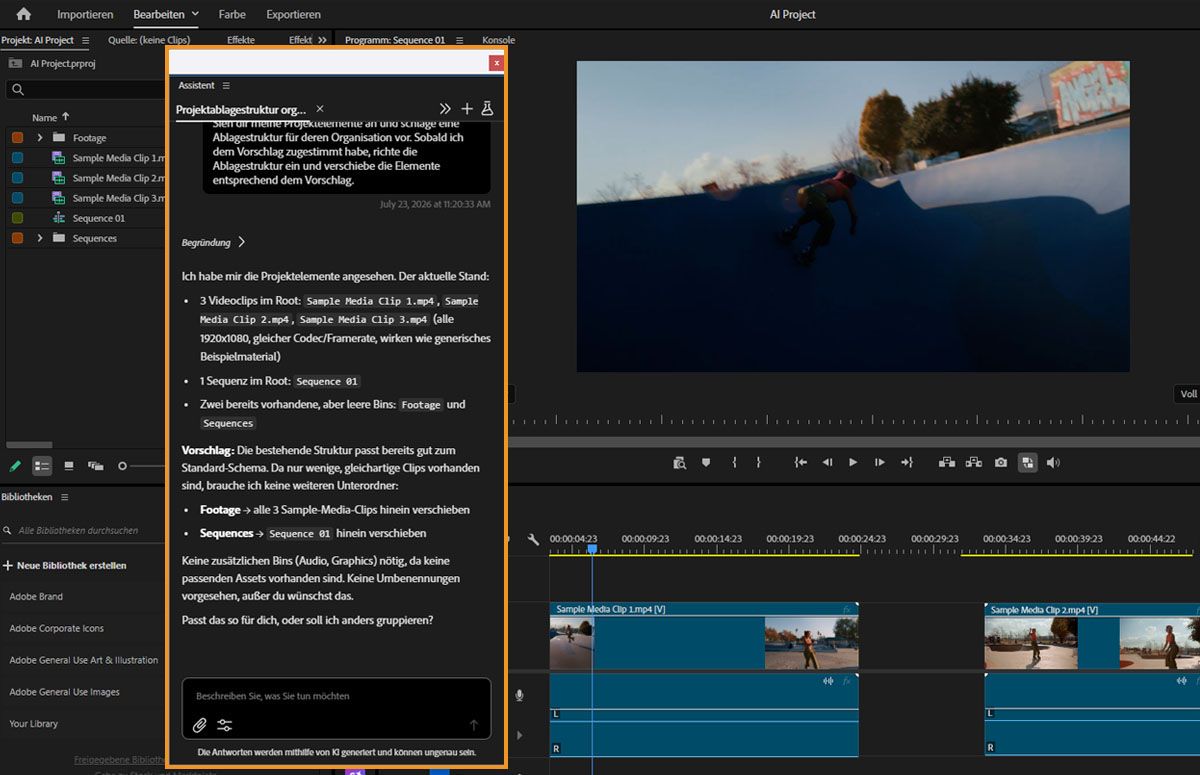Start a new chat with plus icon
This screenshot has width=1200, height=775.
point(467,109)
